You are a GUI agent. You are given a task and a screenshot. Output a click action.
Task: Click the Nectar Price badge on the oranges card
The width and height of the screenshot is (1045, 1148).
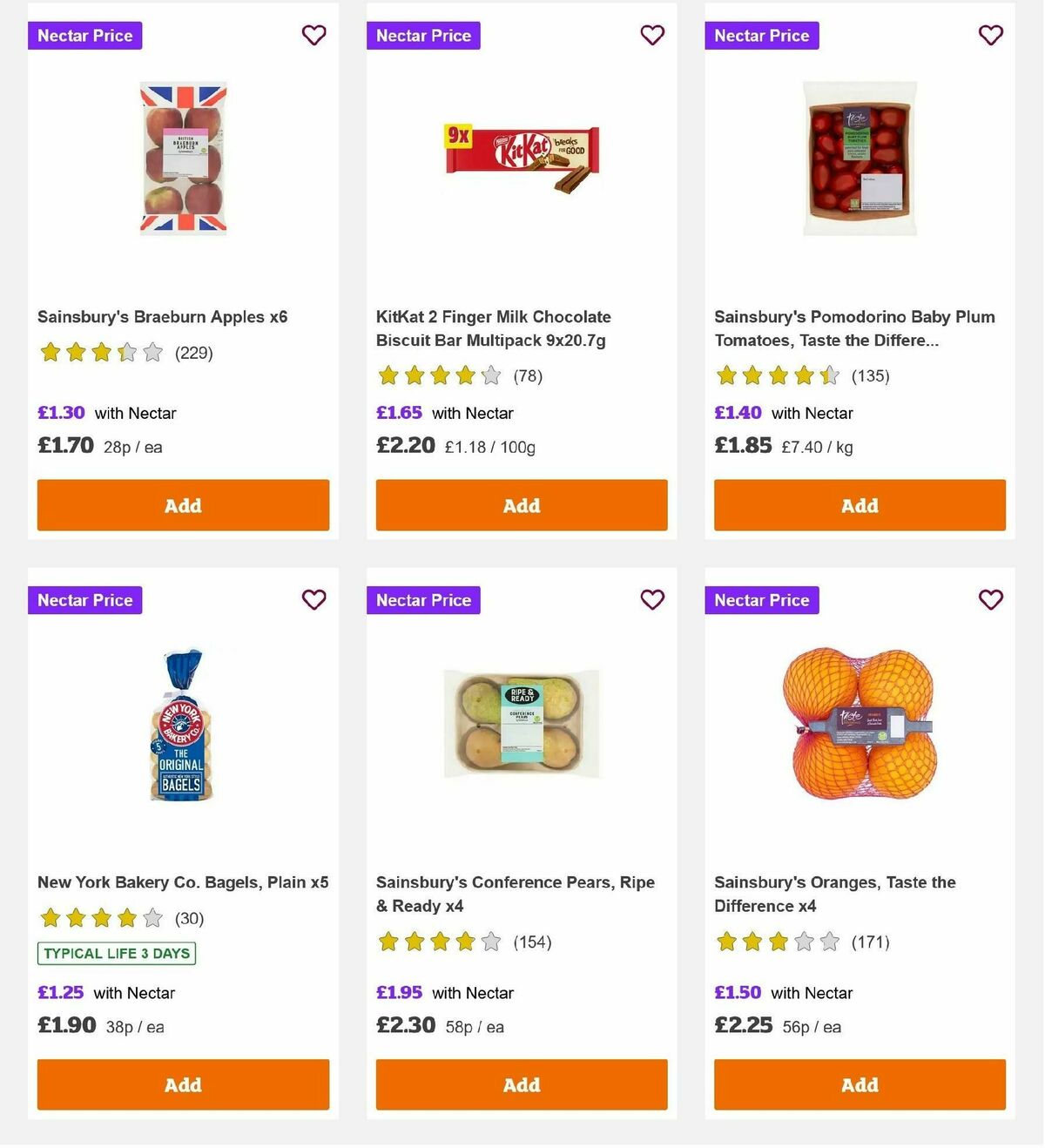pyautogui.click(x=761, y=599)
